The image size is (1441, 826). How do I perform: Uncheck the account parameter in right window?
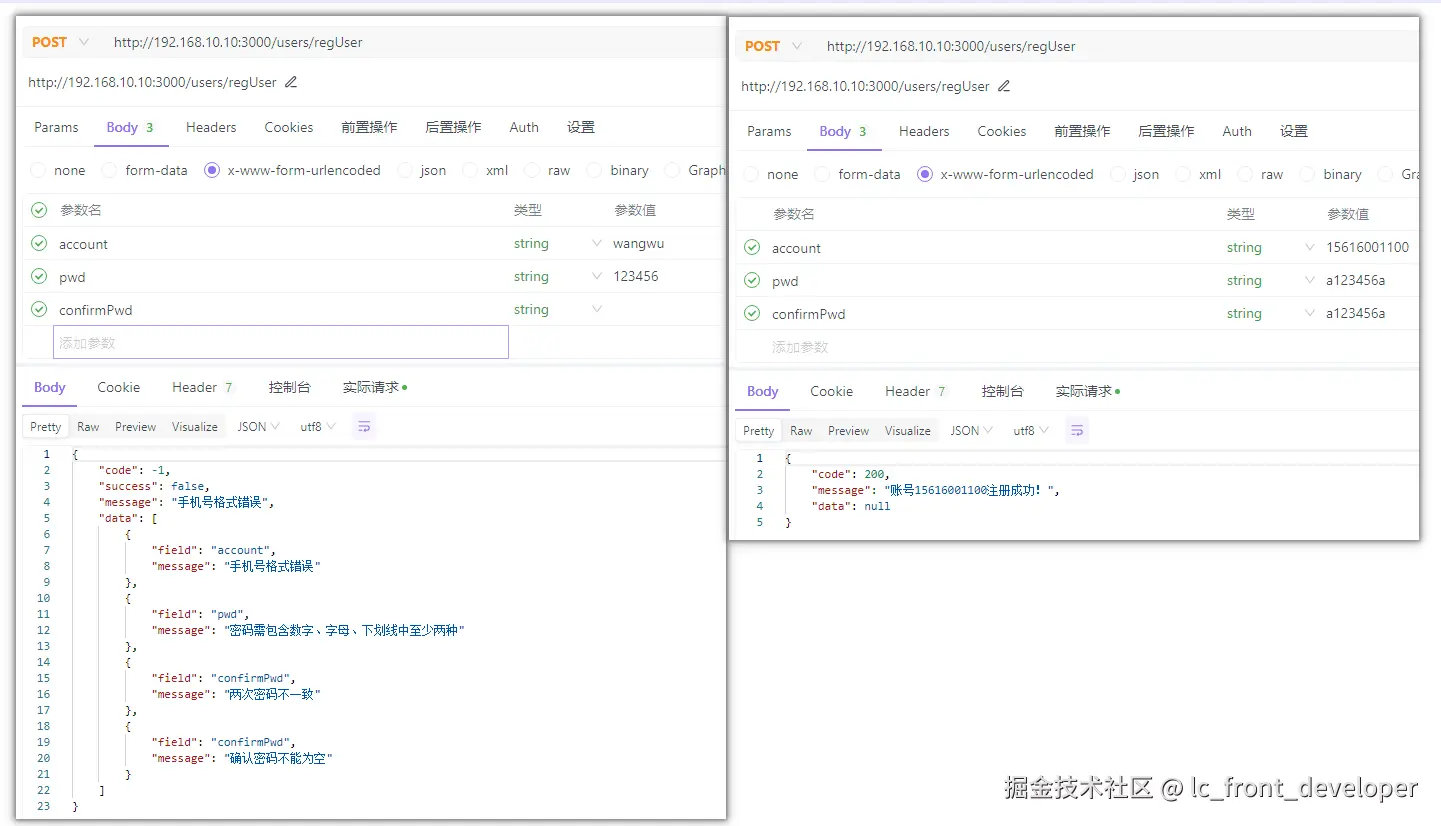(x=752, y=247)
